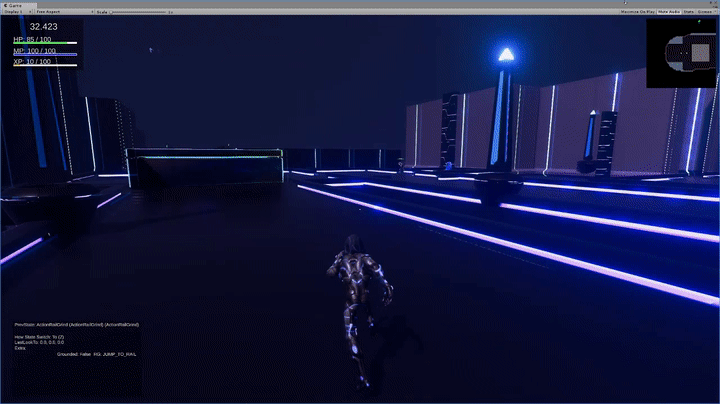Click the glowing triangle beacon on the tower
The width and height of the screenshot is (720, 404).
click(506, 55)
